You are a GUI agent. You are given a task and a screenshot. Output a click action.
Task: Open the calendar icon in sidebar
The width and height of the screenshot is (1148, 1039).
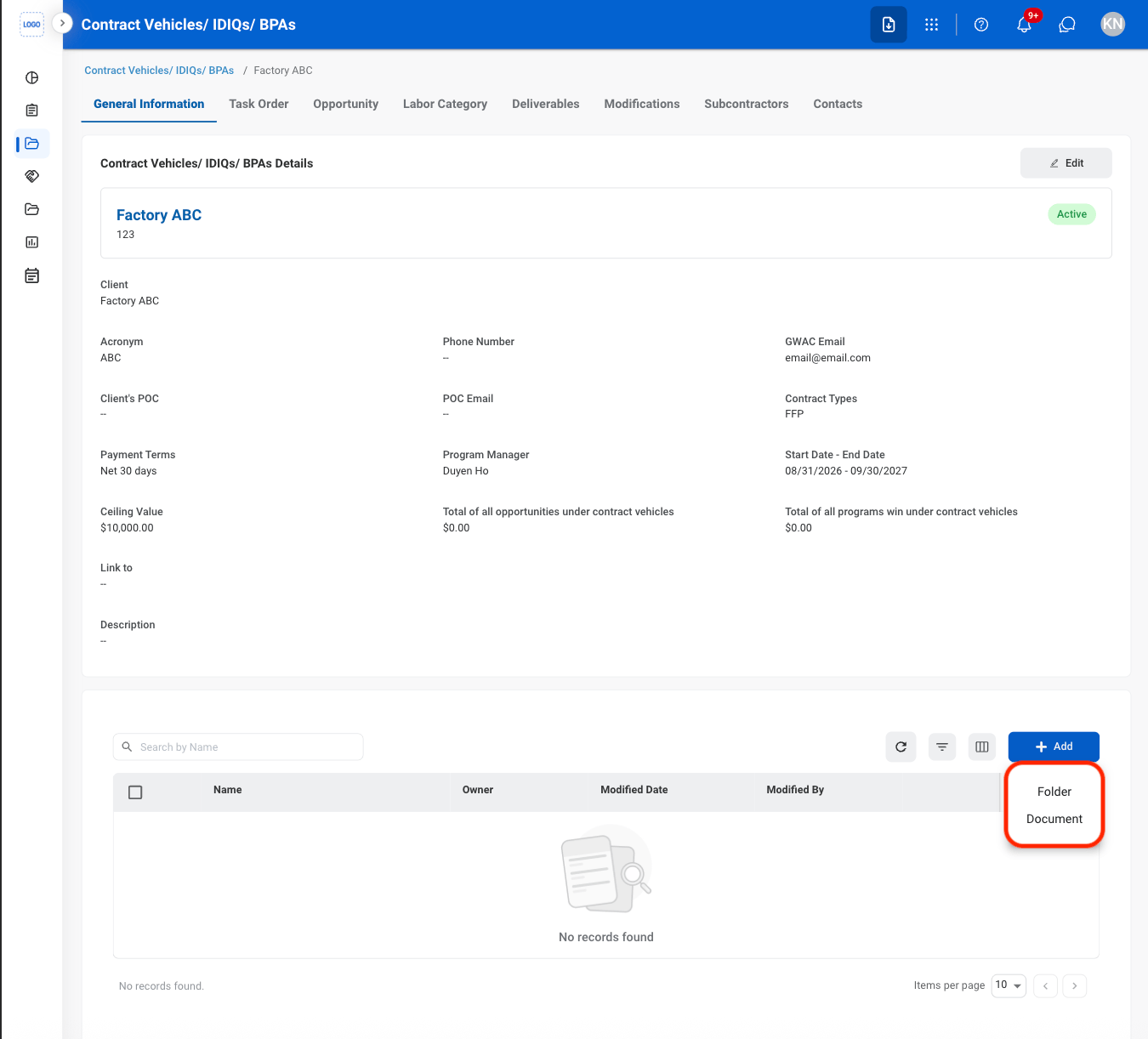pos(31,275)
